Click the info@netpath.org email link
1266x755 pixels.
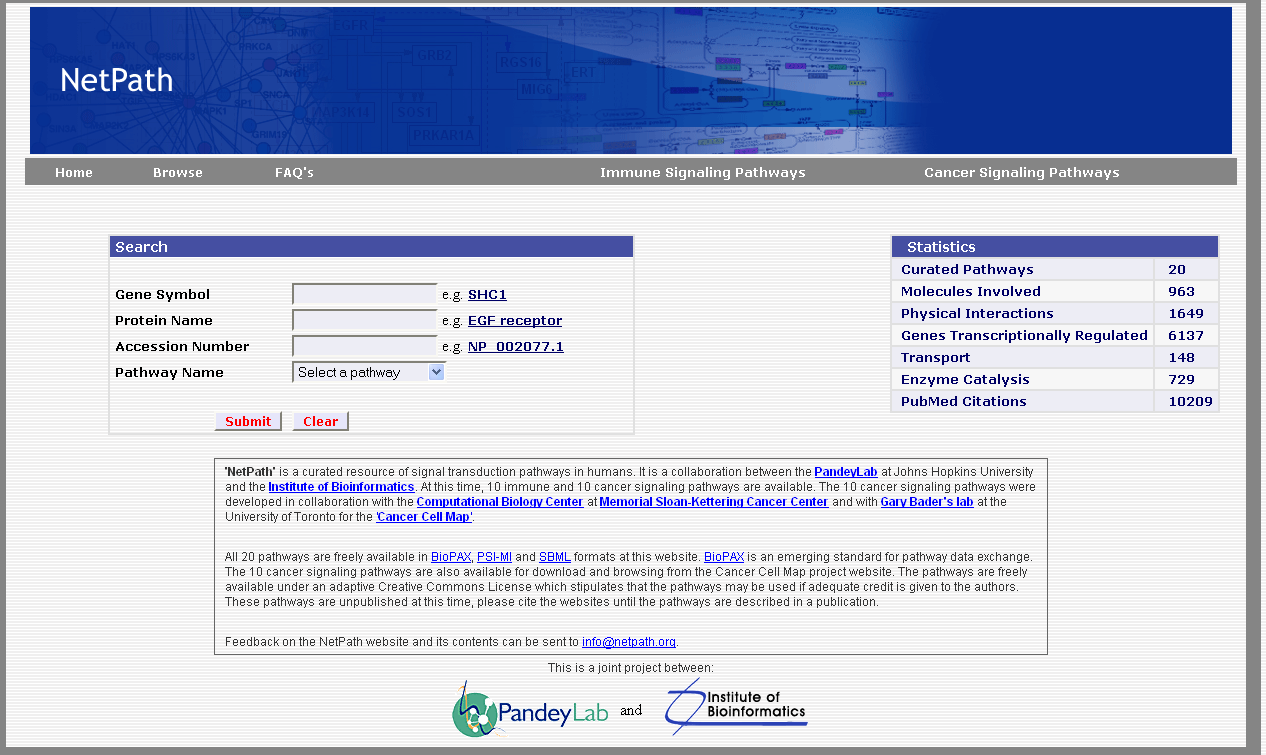click(629, 642)
